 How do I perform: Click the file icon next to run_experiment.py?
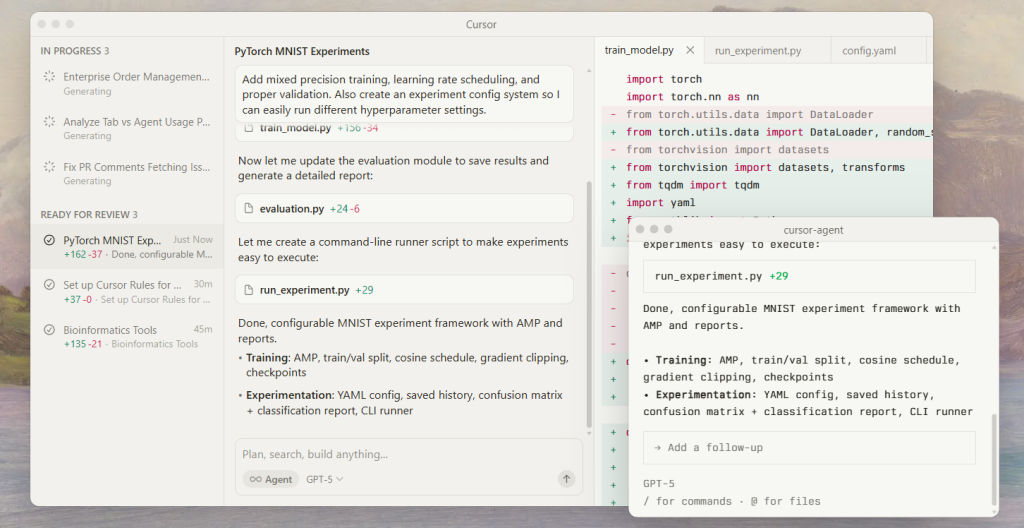pos(248,290)
